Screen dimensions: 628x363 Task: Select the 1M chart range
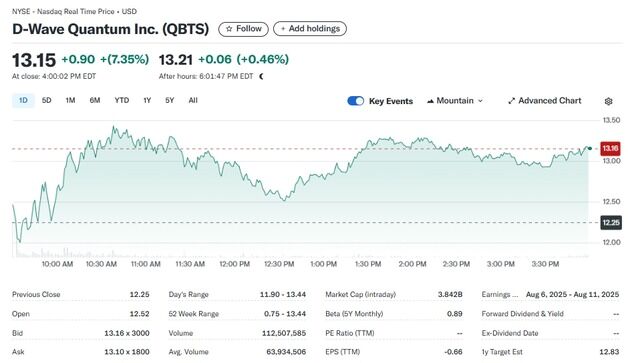pos(70,101)
